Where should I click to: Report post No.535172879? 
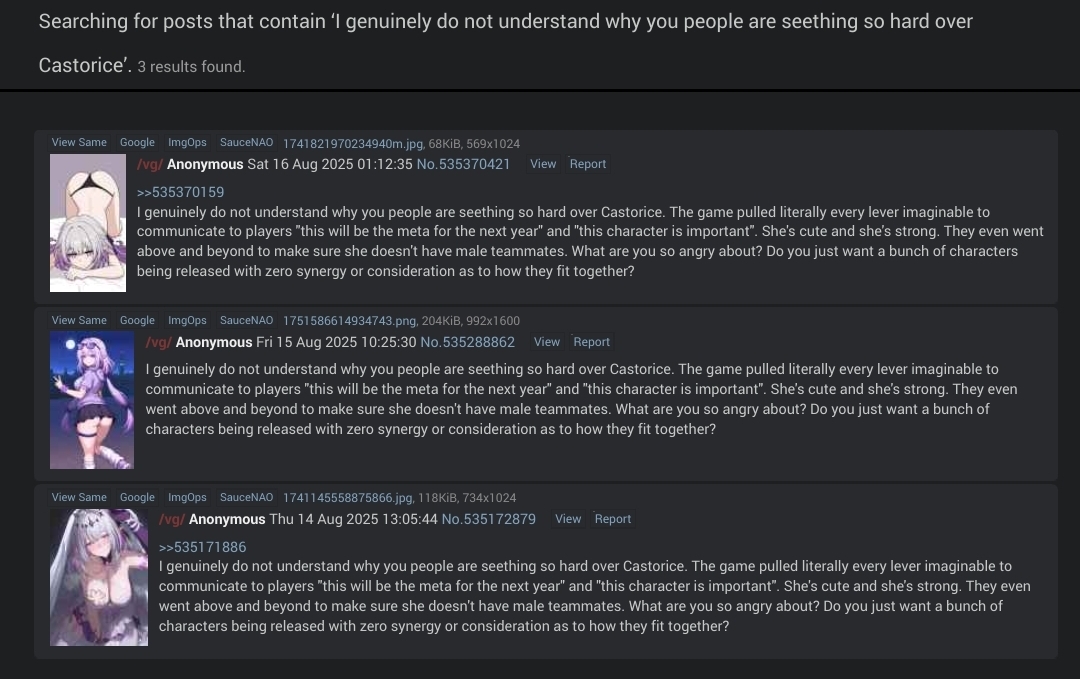612,519
